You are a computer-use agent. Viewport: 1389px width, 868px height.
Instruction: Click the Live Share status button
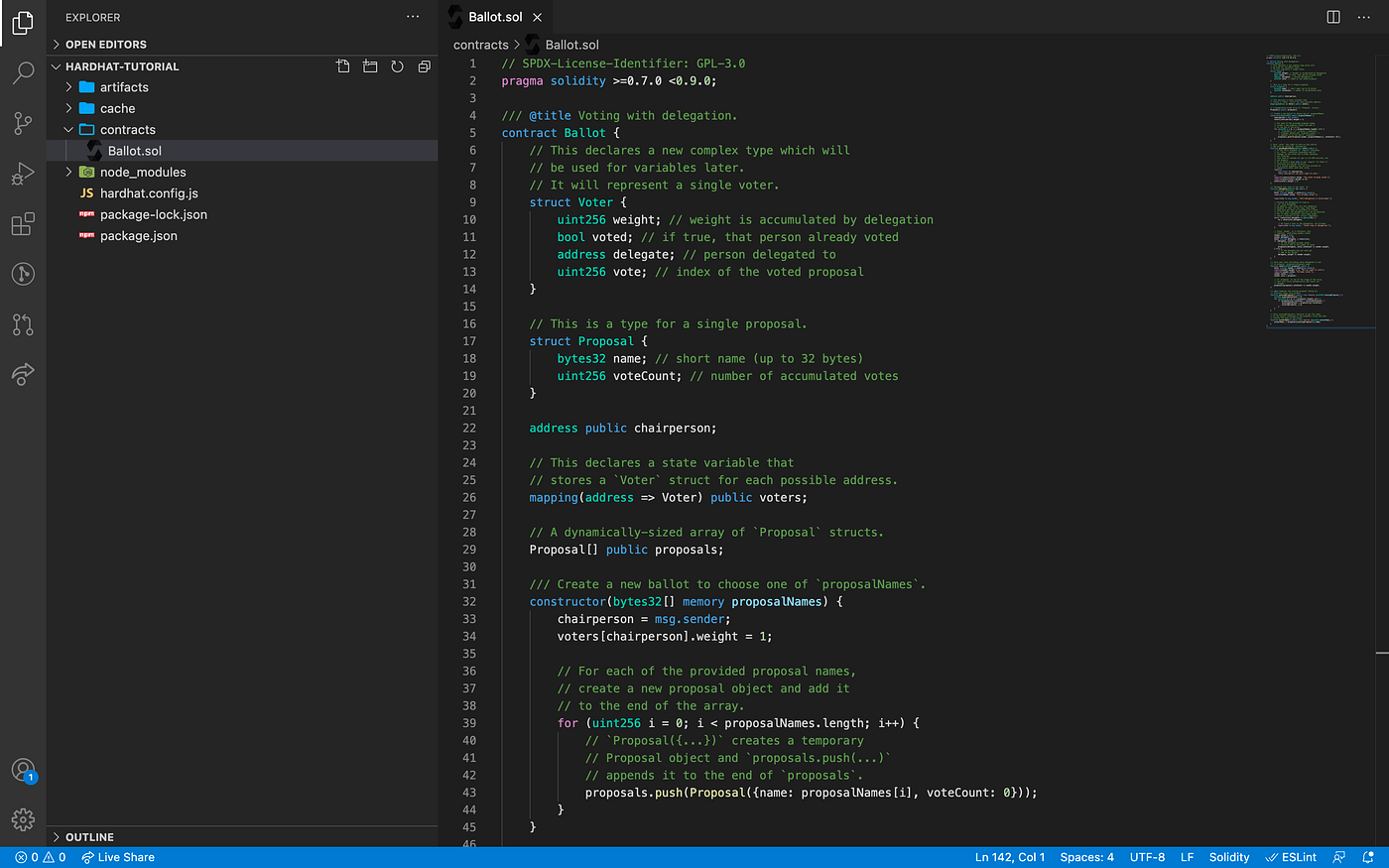click(x=118, y=857)
